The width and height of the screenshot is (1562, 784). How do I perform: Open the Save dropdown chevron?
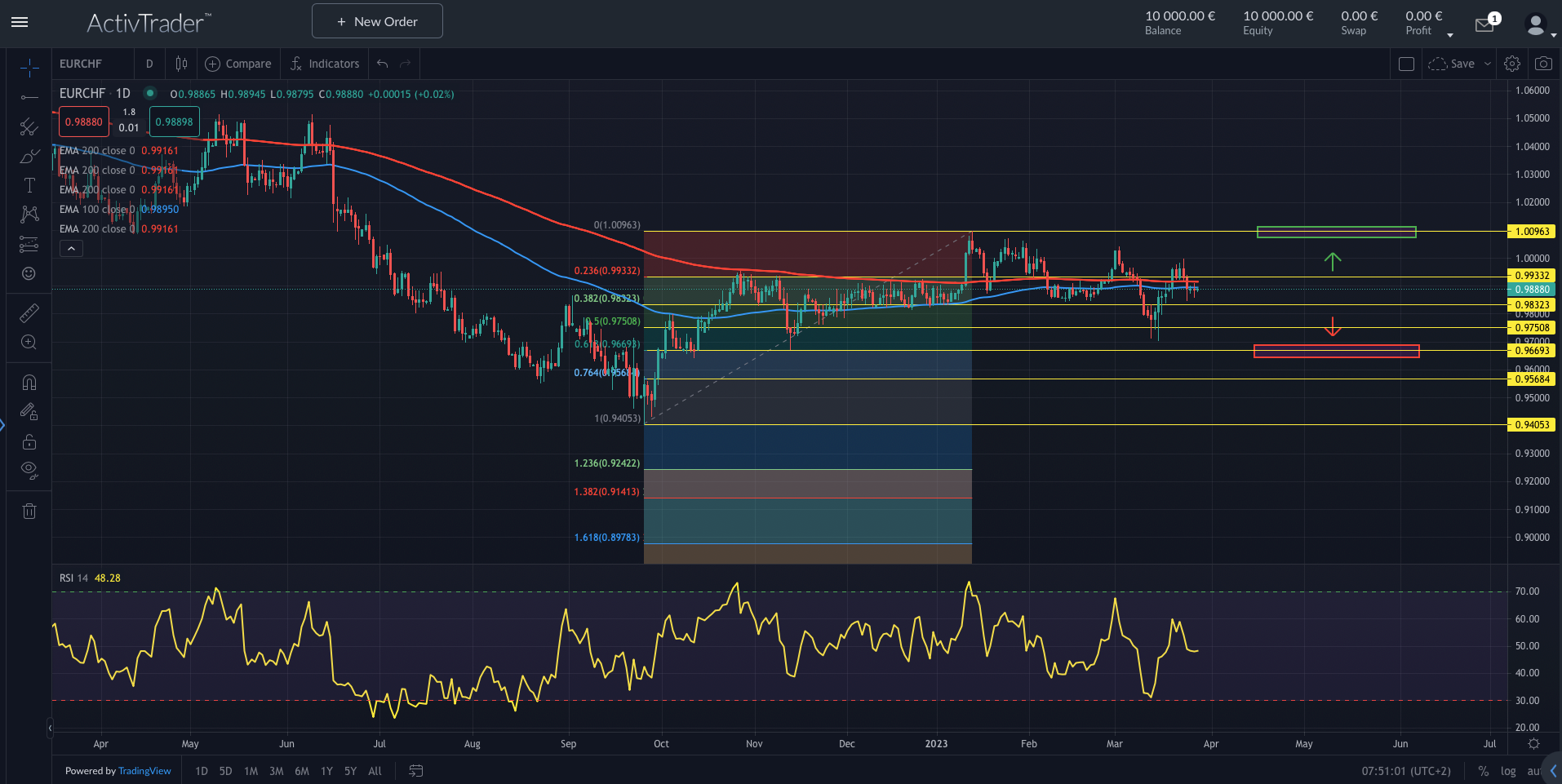point(1487,63)
